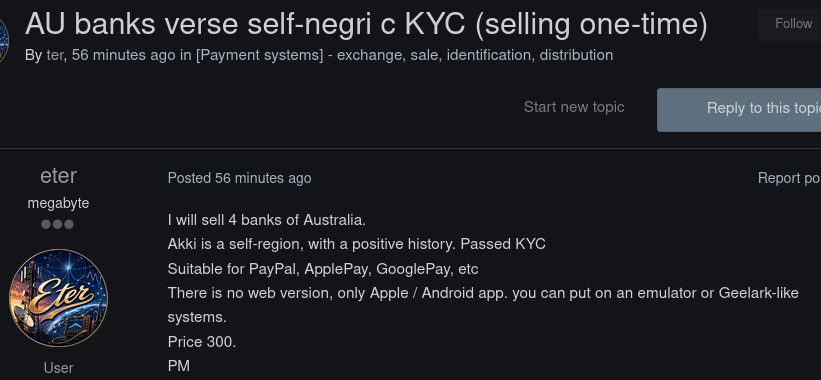The image size is (821, 380).
Task: Click the Follow button for this topic
Action: pyautogui.click(x=791, y=24)
